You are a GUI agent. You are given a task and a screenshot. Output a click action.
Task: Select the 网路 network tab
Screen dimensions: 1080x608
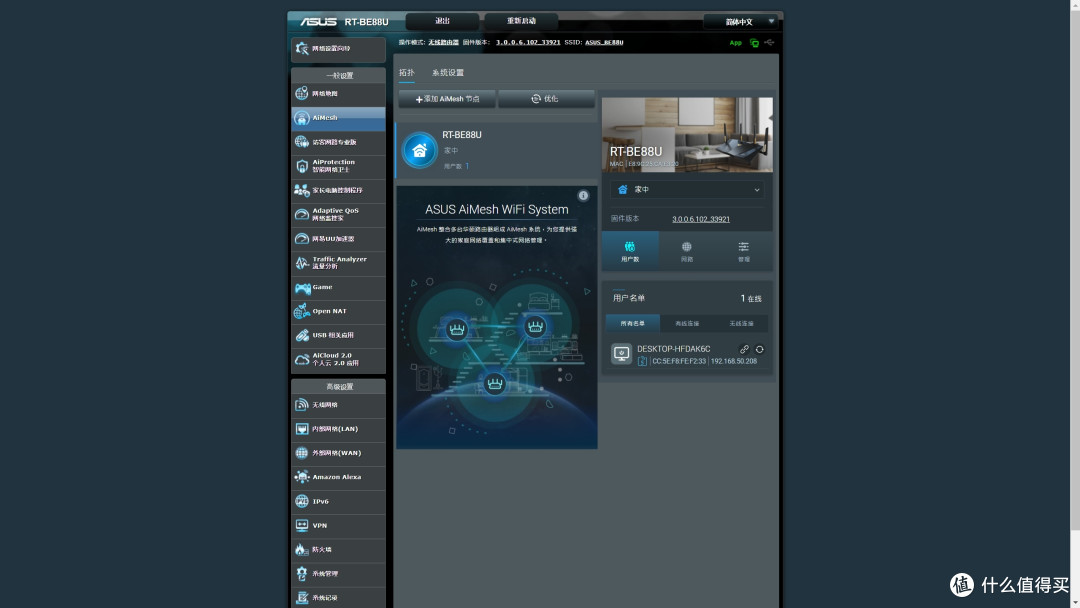pos(687,251)
